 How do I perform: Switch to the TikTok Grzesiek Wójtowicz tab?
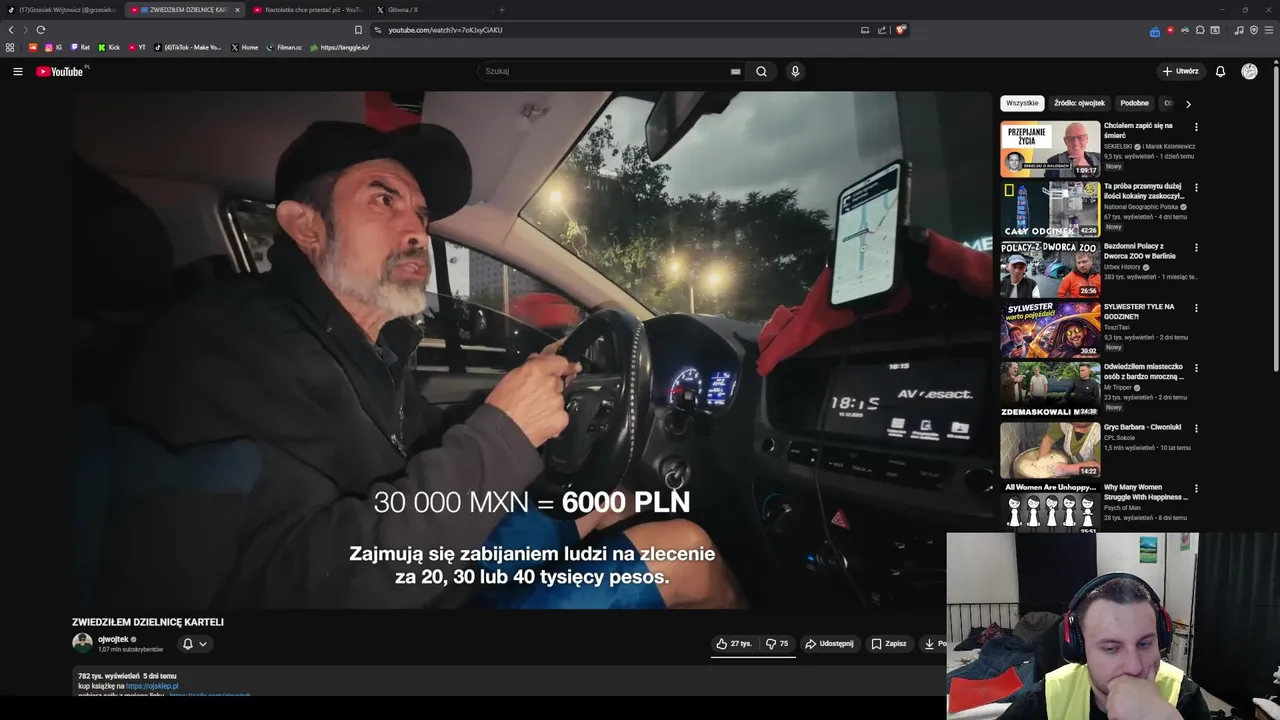tap(62, 10)
